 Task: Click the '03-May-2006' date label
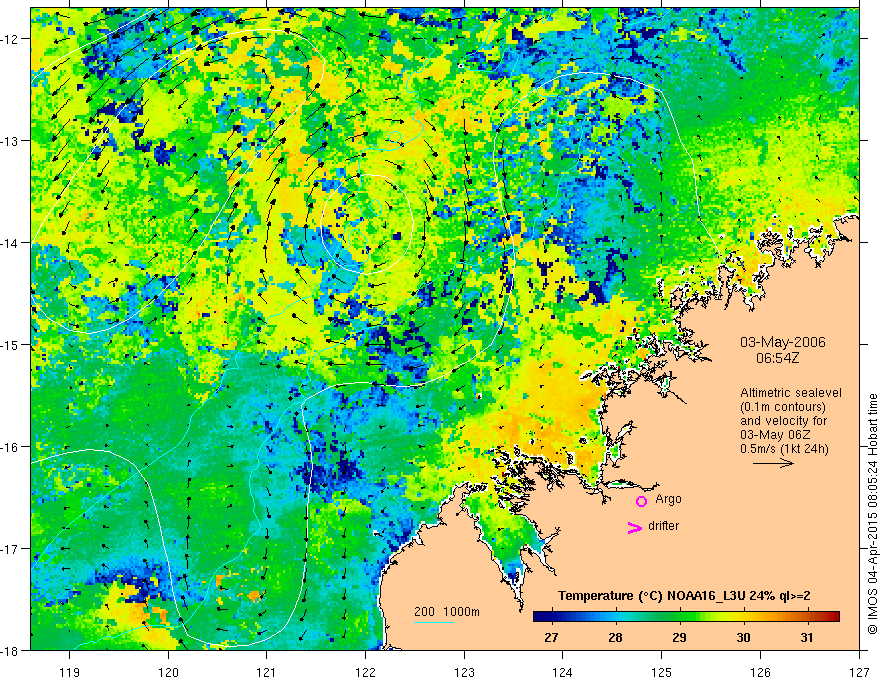pyautogui.click(x=783, y=342)
